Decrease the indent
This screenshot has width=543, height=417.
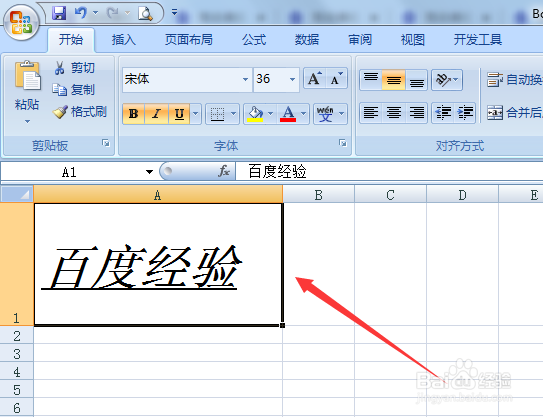443,113
